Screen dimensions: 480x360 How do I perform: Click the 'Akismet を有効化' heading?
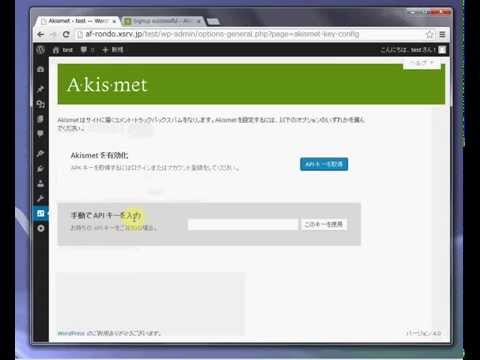tap(99, 155)
